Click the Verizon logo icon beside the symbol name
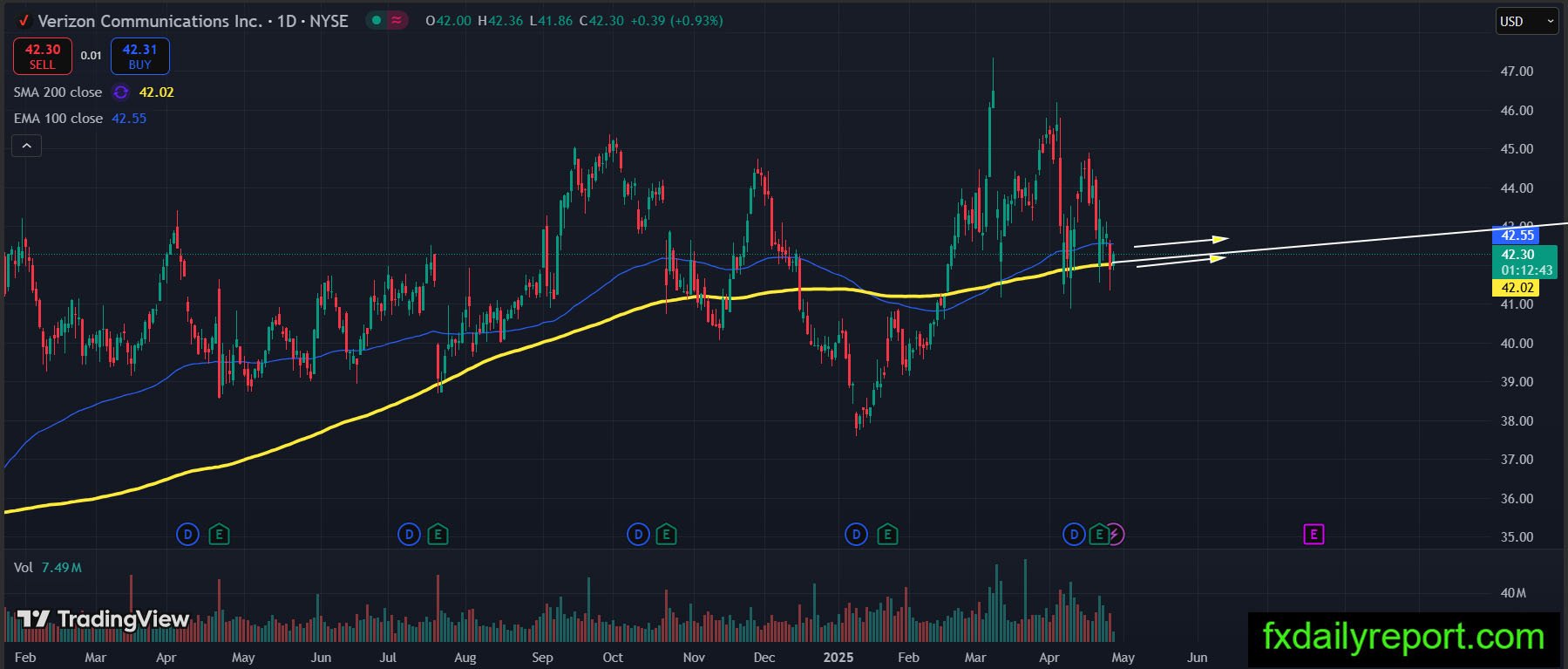1568x669 pixels. (24, 21)
